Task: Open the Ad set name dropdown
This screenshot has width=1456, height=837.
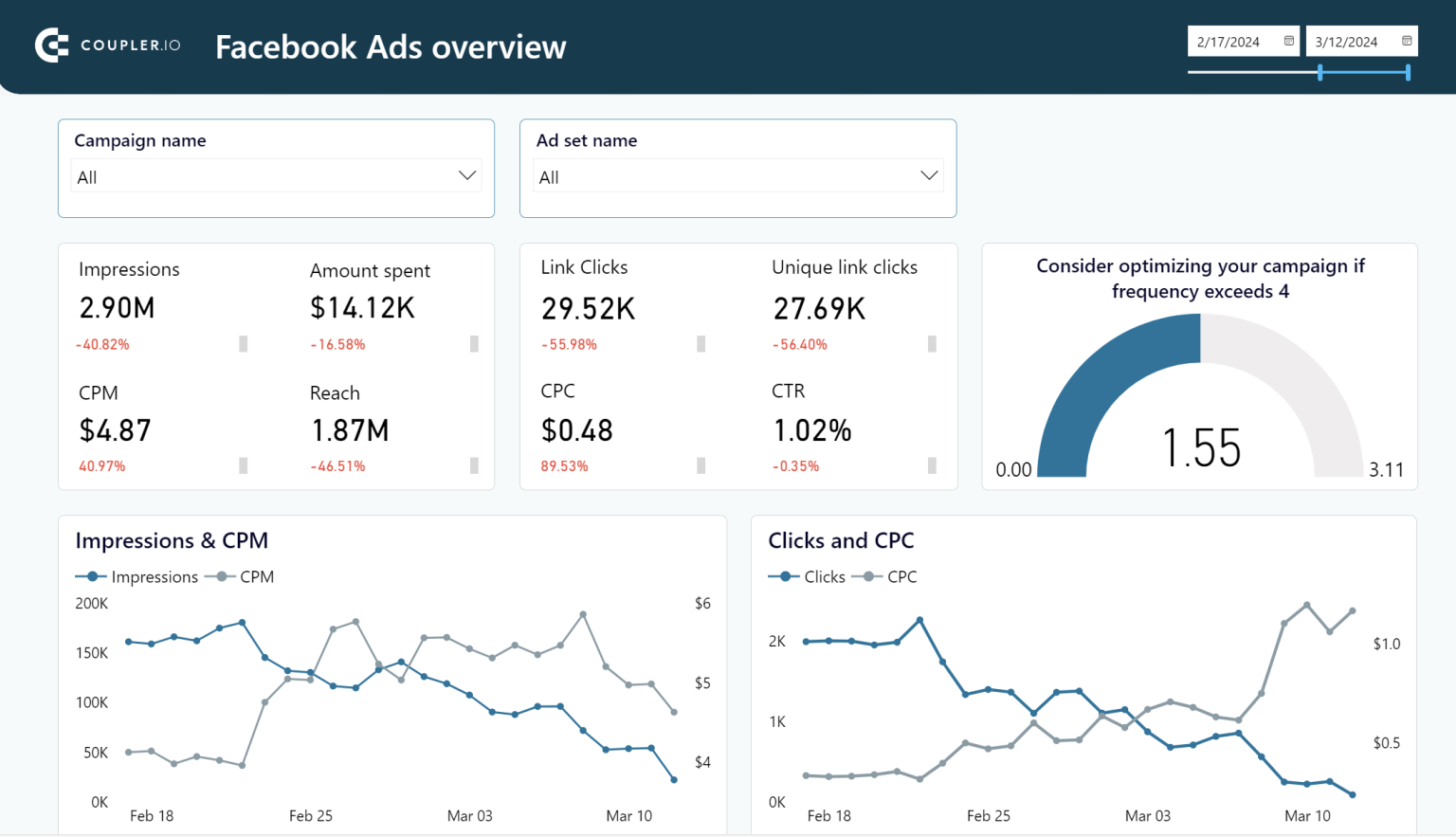Action: (x=738, y=175)
